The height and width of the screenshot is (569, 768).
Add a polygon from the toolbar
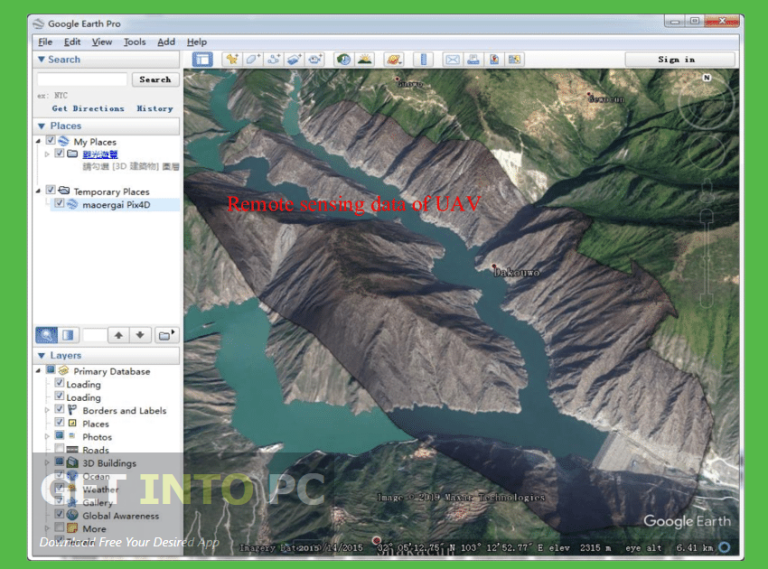tap(252, 60)
